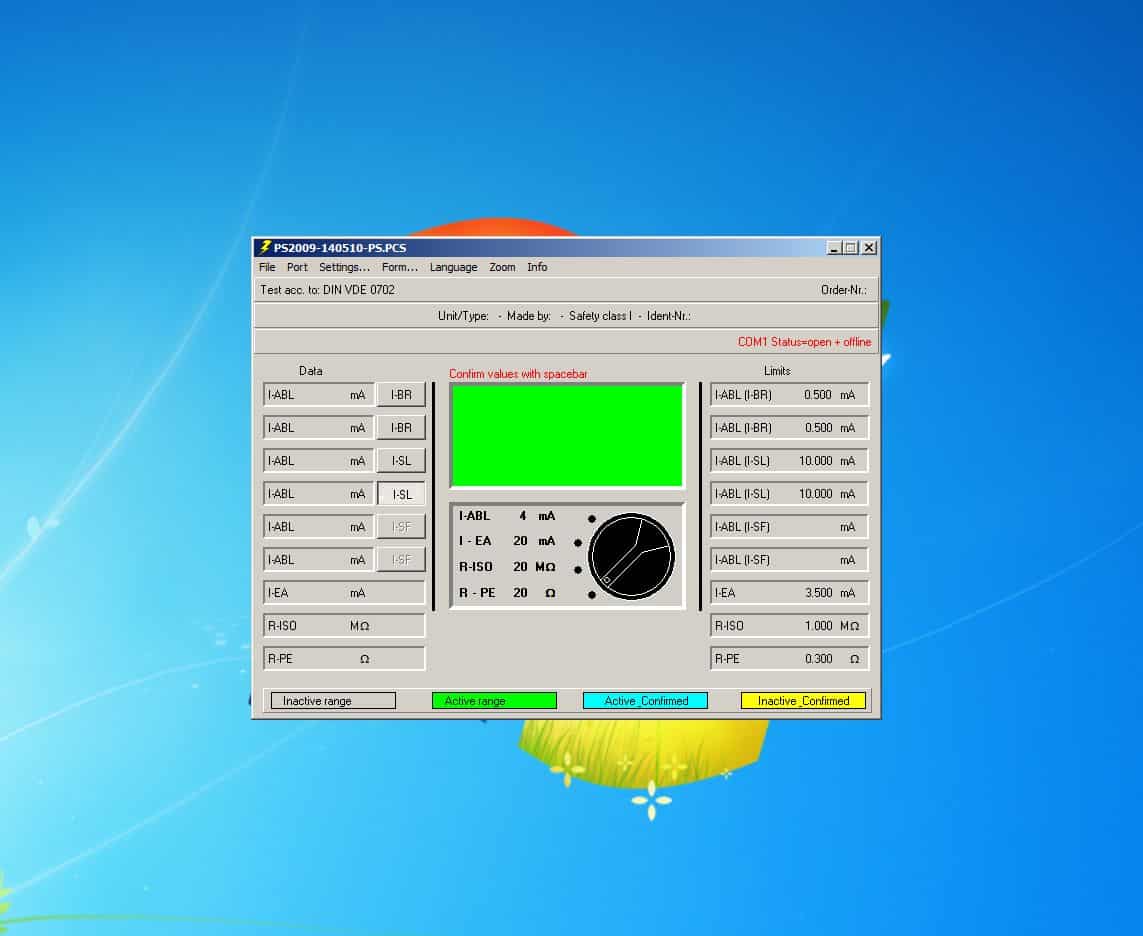
Task: Click the 'Confirm values with spacebar' text
Action: coord(518,373)
